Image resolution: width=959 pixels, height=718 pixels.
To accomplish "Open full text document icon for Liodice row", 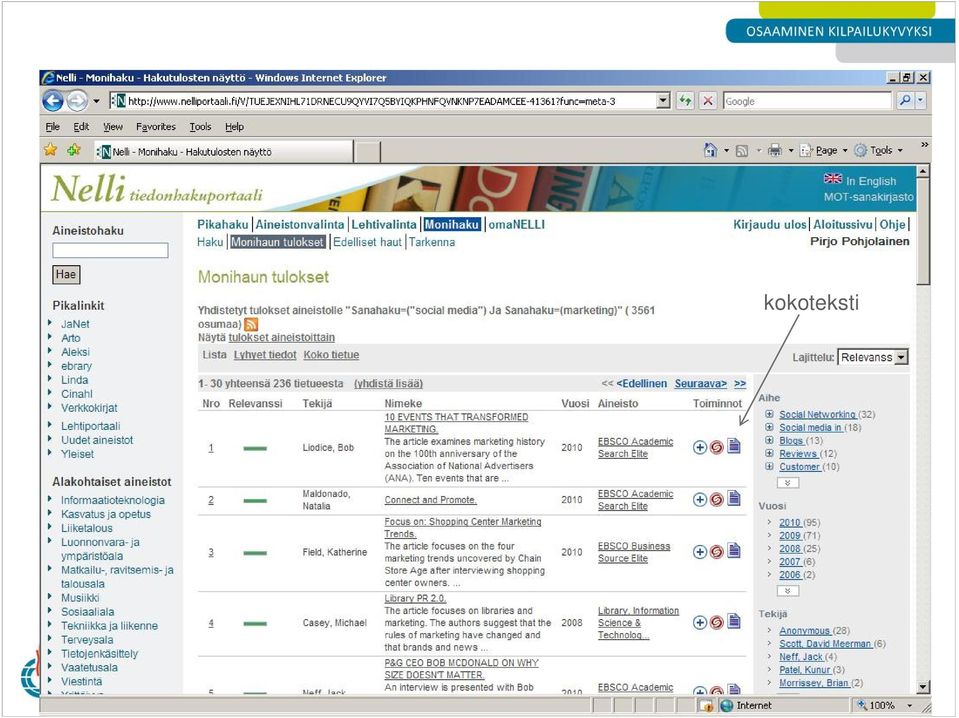I will (x=734, y=446).
